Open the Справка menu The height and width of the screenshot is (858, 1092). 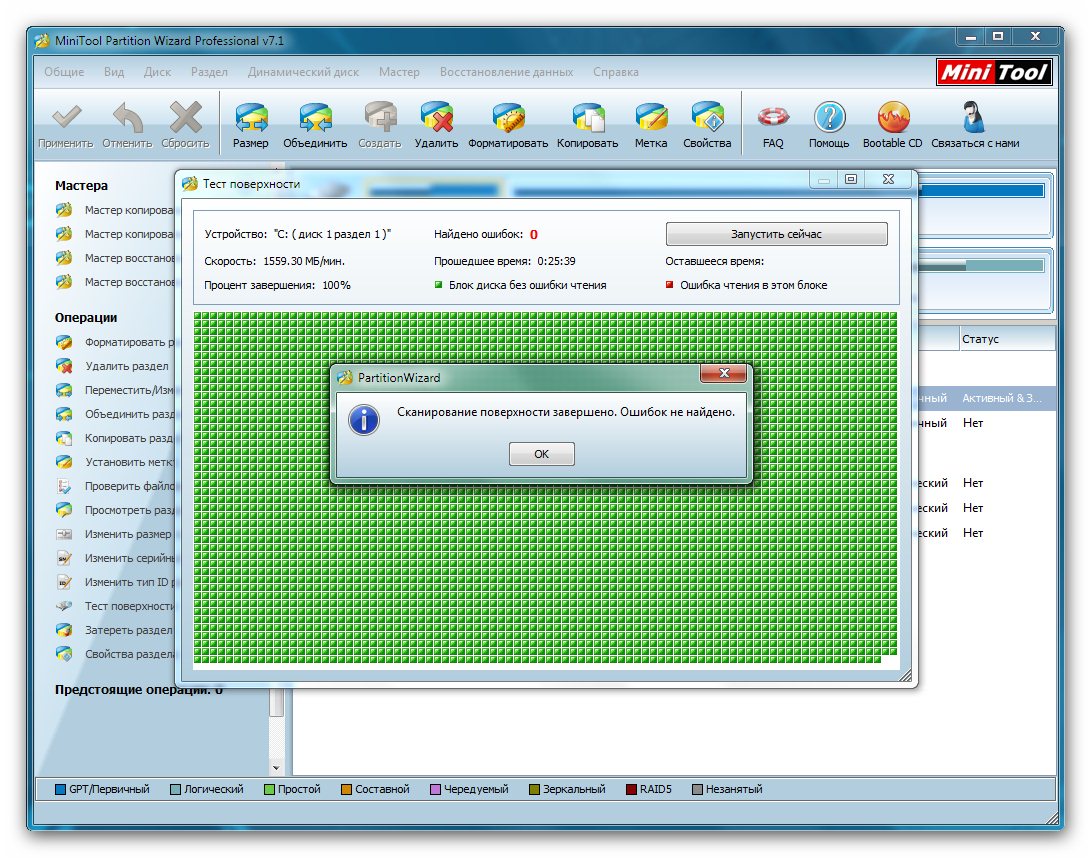click(615, 72)
